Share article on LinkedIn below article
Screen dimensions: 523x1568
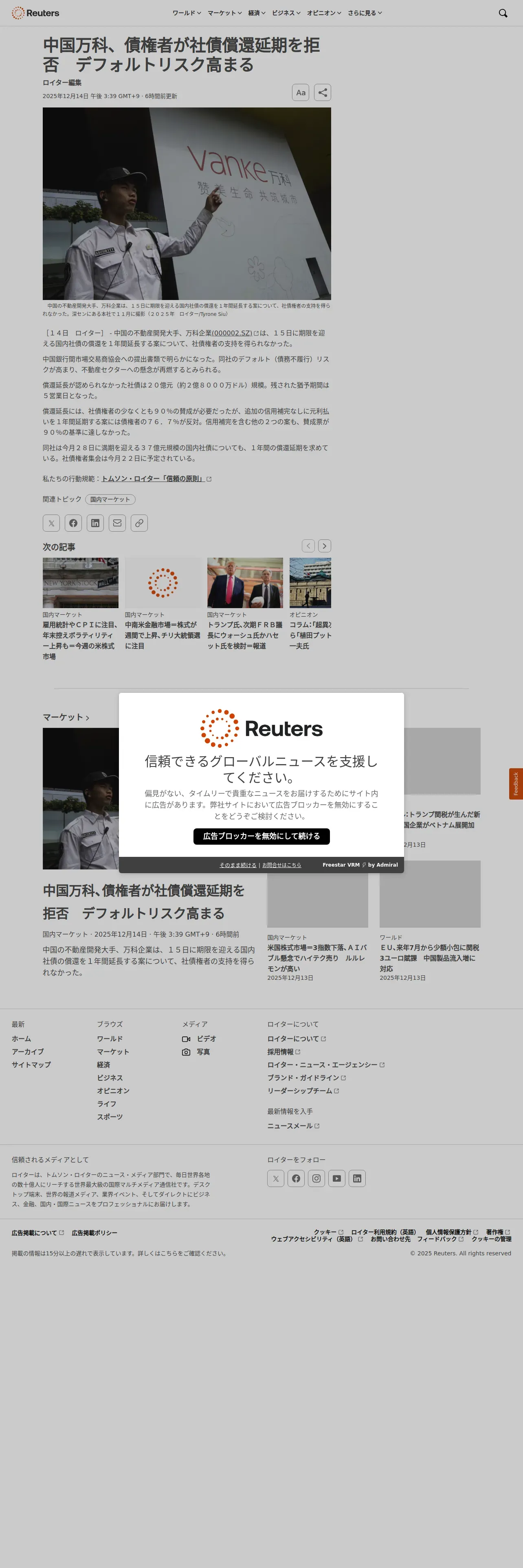pos(96,523)
